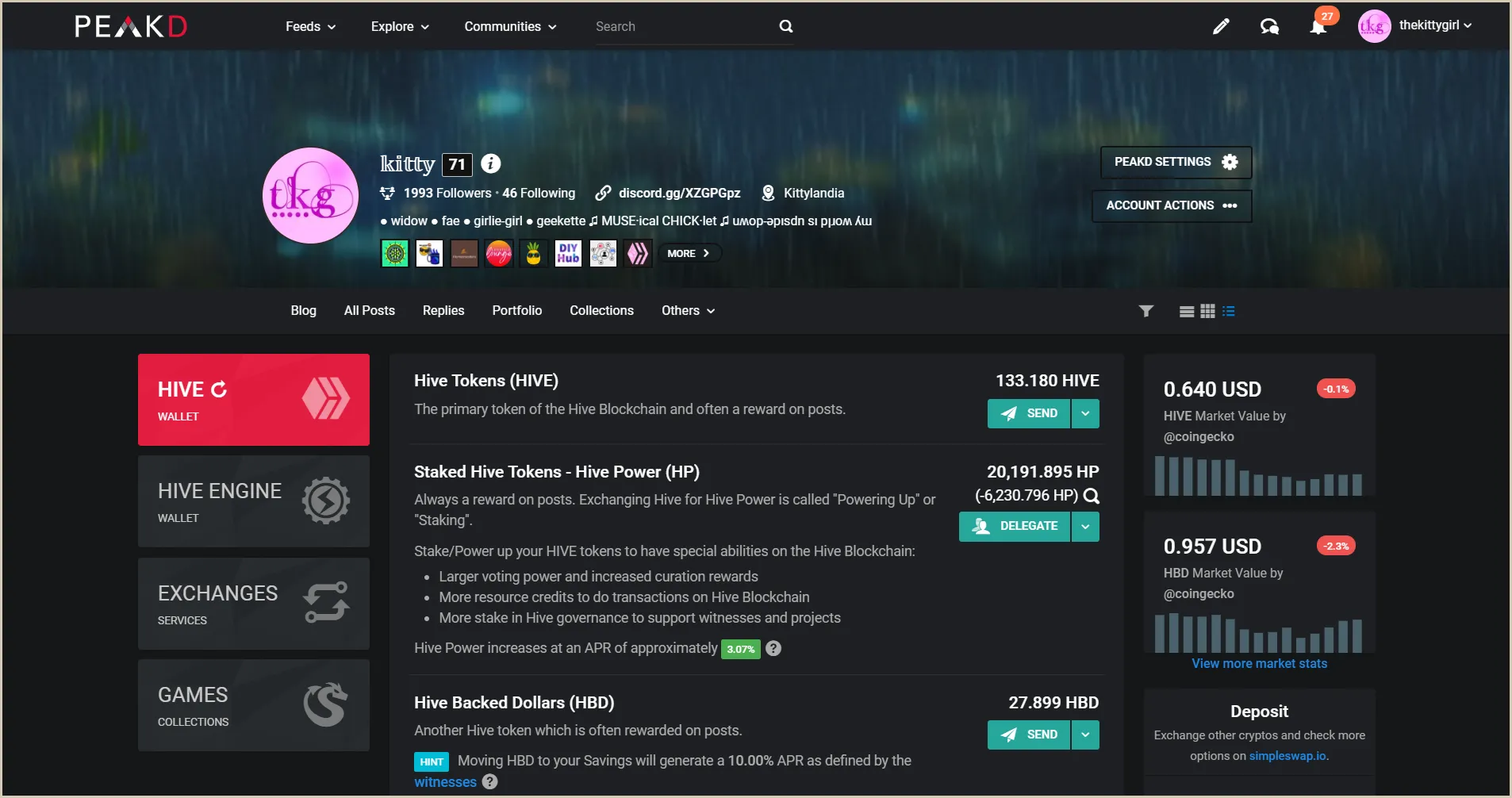
Task: Click the pineapple community badge
Action: [x=533, y=253]
